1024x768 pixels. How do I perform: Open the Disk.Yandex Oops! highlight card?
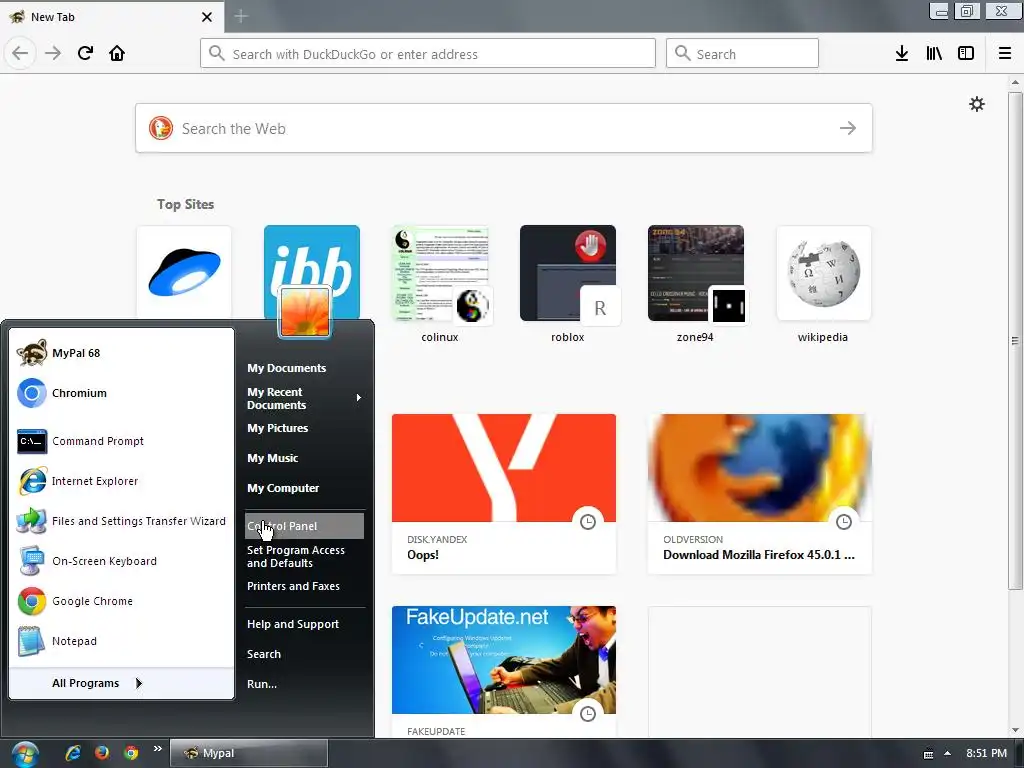coord(504,494)
